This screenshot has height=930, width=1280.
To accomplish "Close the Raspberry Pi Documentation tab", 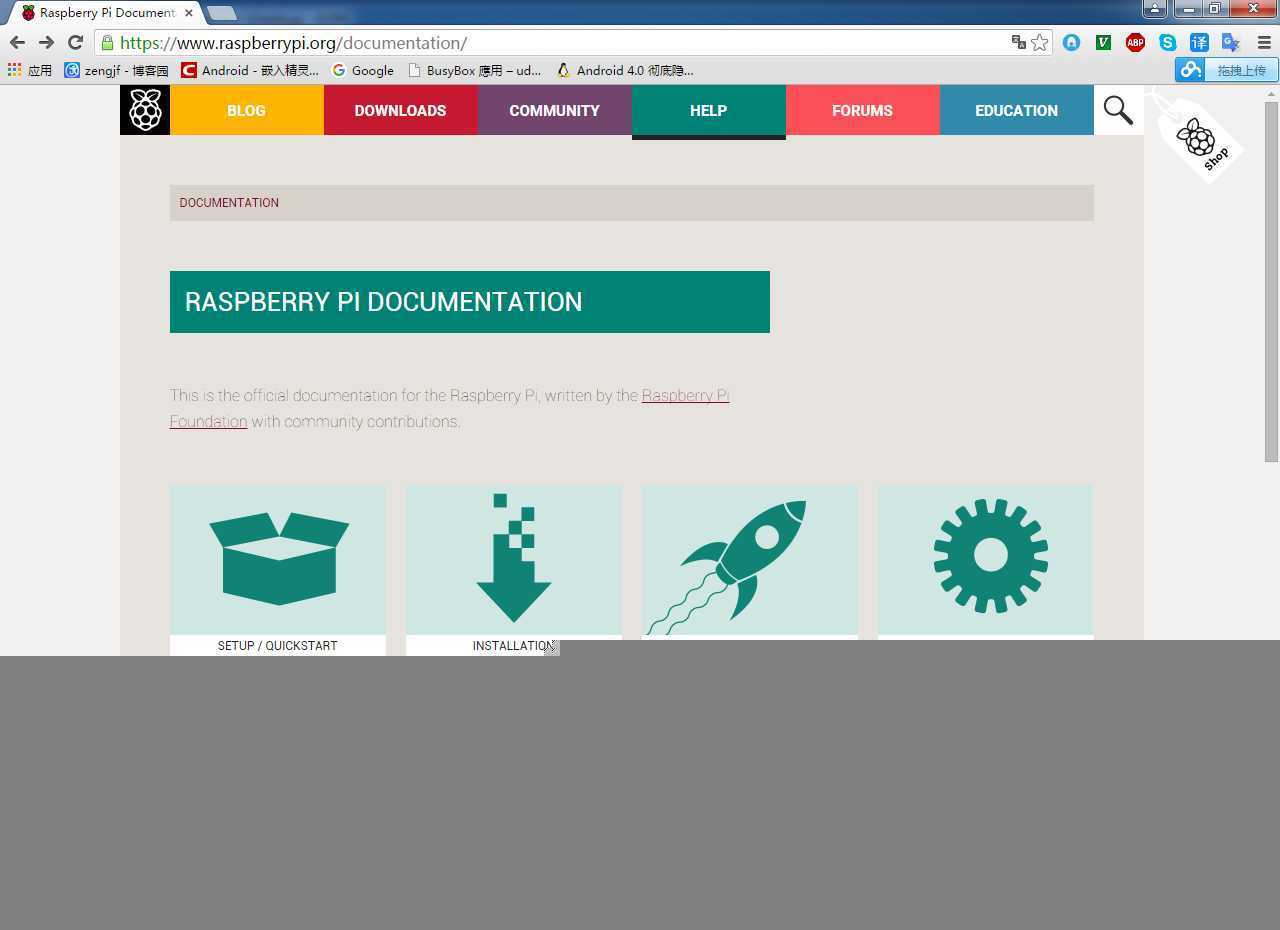I will pos(188,13).
